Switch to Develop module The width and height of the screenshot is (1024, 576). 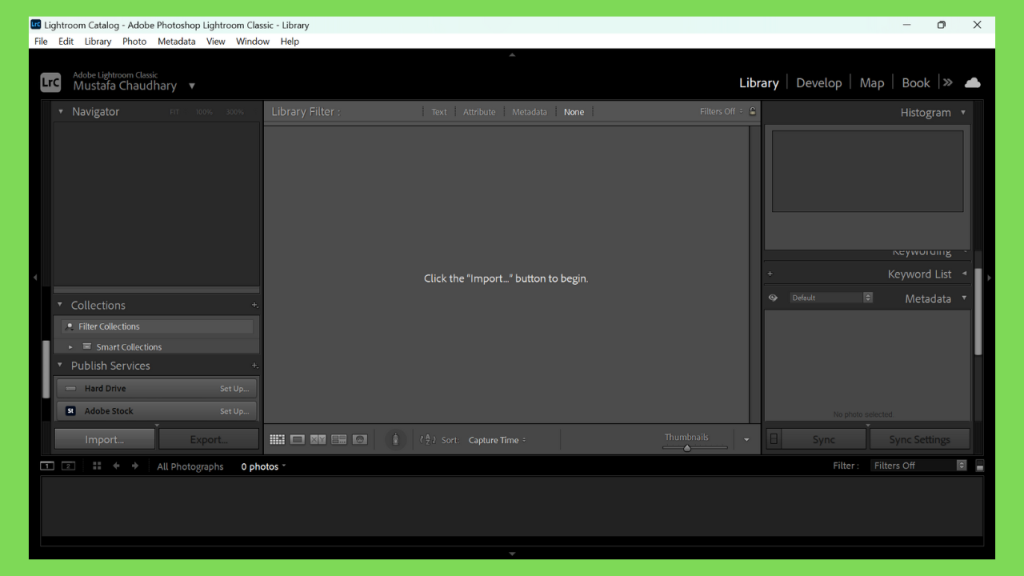tap(818, 83)
